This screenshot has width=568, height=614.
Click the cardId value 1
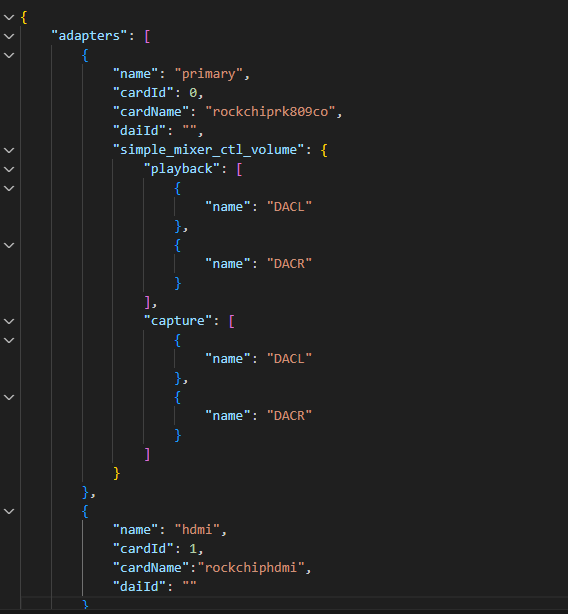pos(193,549)
